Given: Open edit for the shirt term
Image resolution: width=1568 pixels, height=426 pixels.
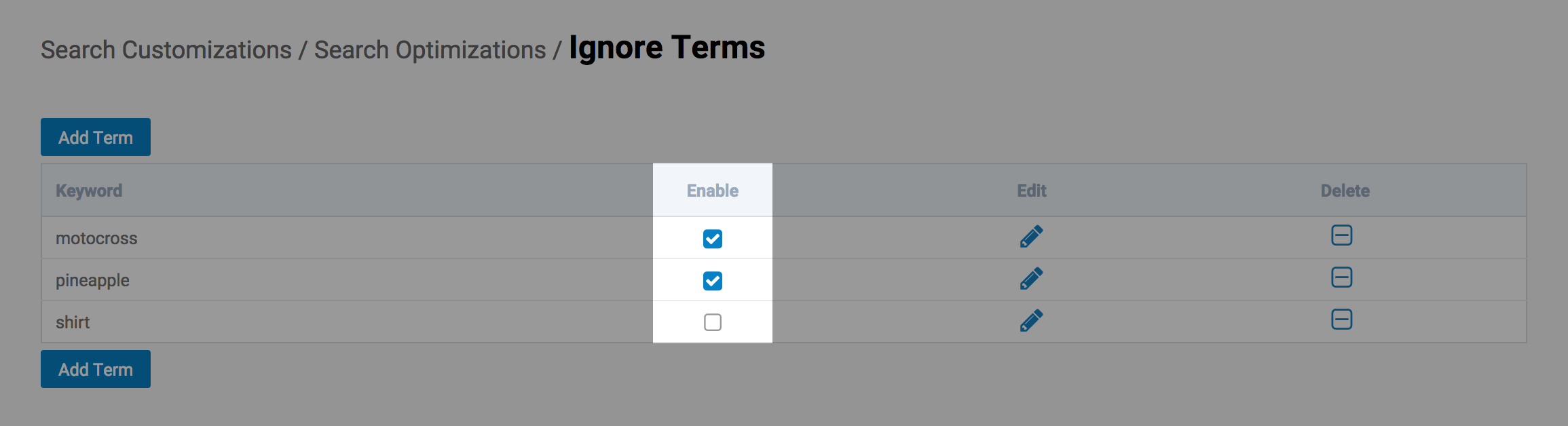Looking at the screenshot, I should [x=1031, y=321].
